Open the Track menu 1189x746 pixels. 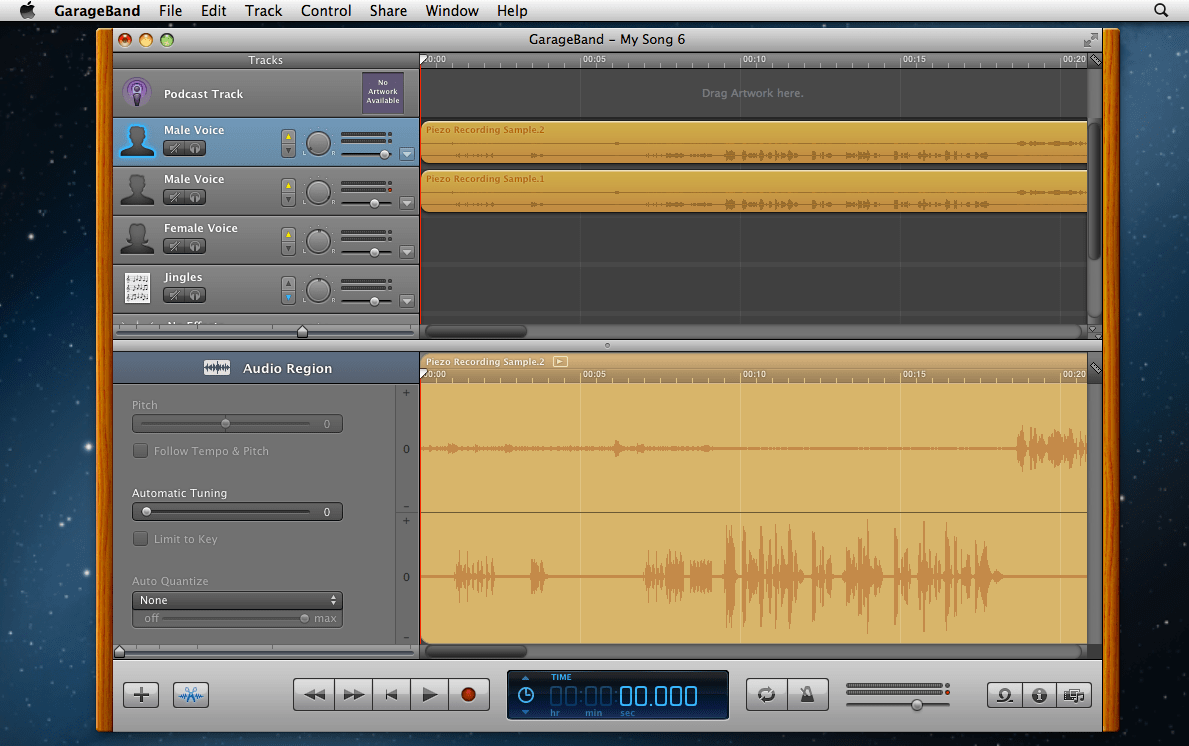263,11
